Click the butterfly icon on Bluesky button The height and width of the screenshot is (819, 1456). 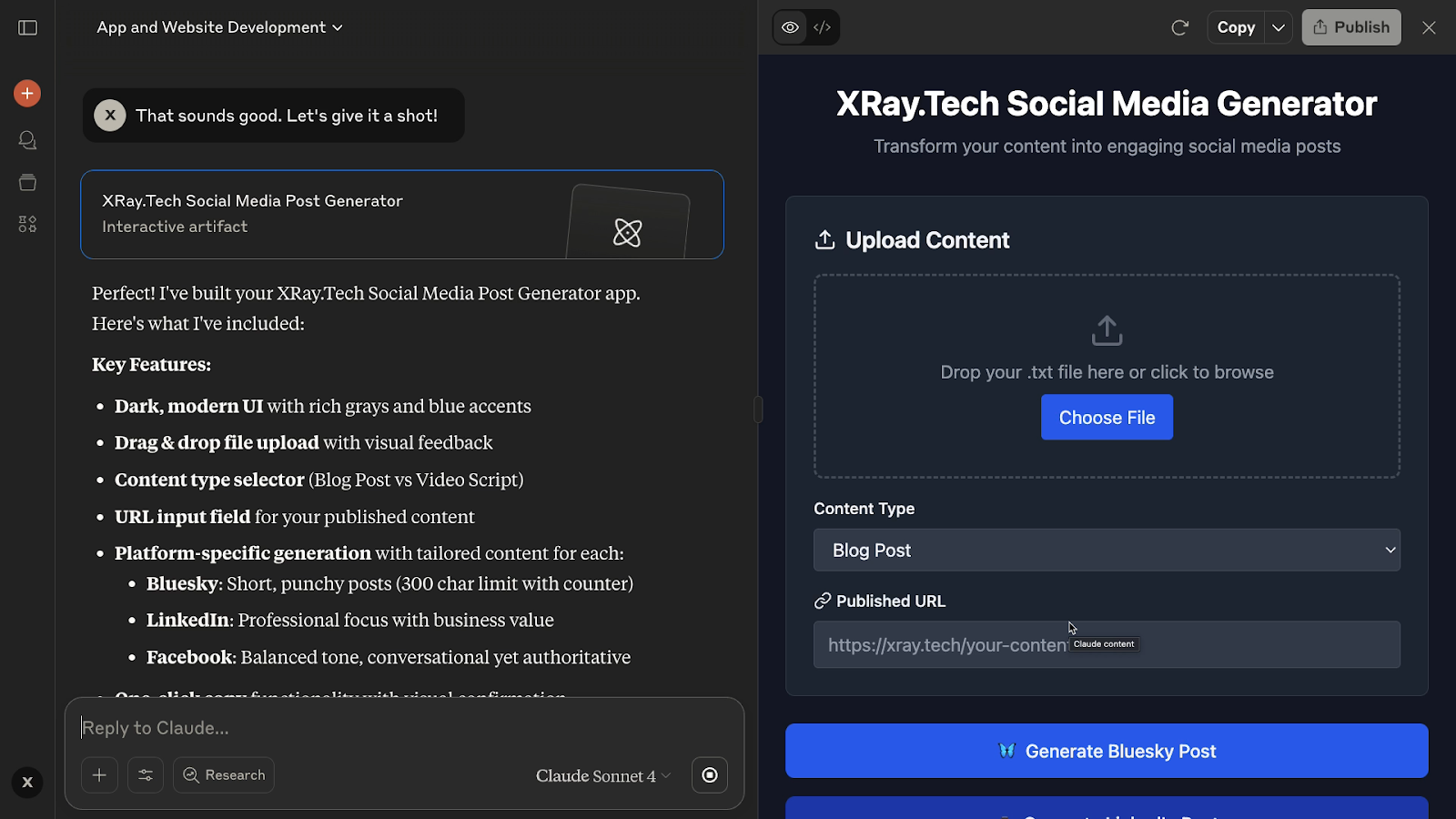click(x=1006, y=751)
